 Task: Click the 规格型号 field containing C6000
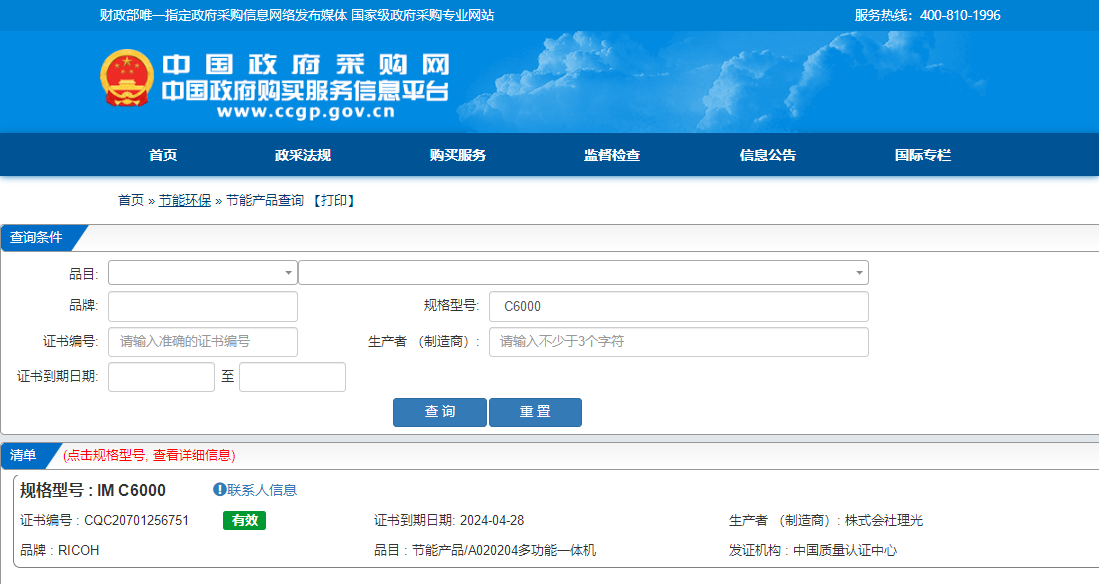pos(678,306)
